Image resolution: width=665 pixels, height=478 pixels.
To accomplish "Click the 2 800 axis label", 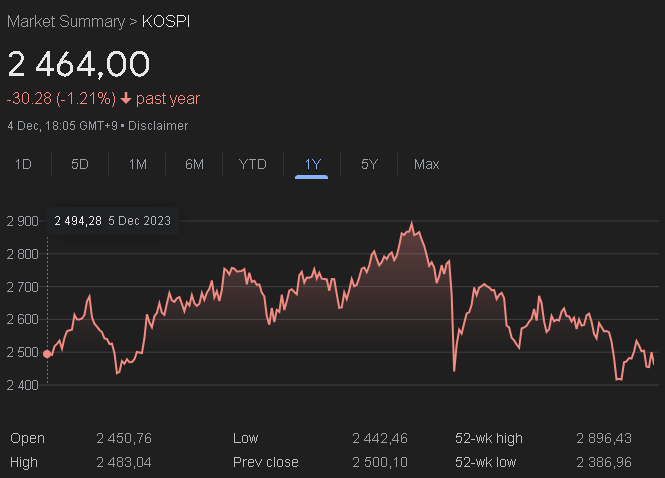I will click(x=22, y=254).
